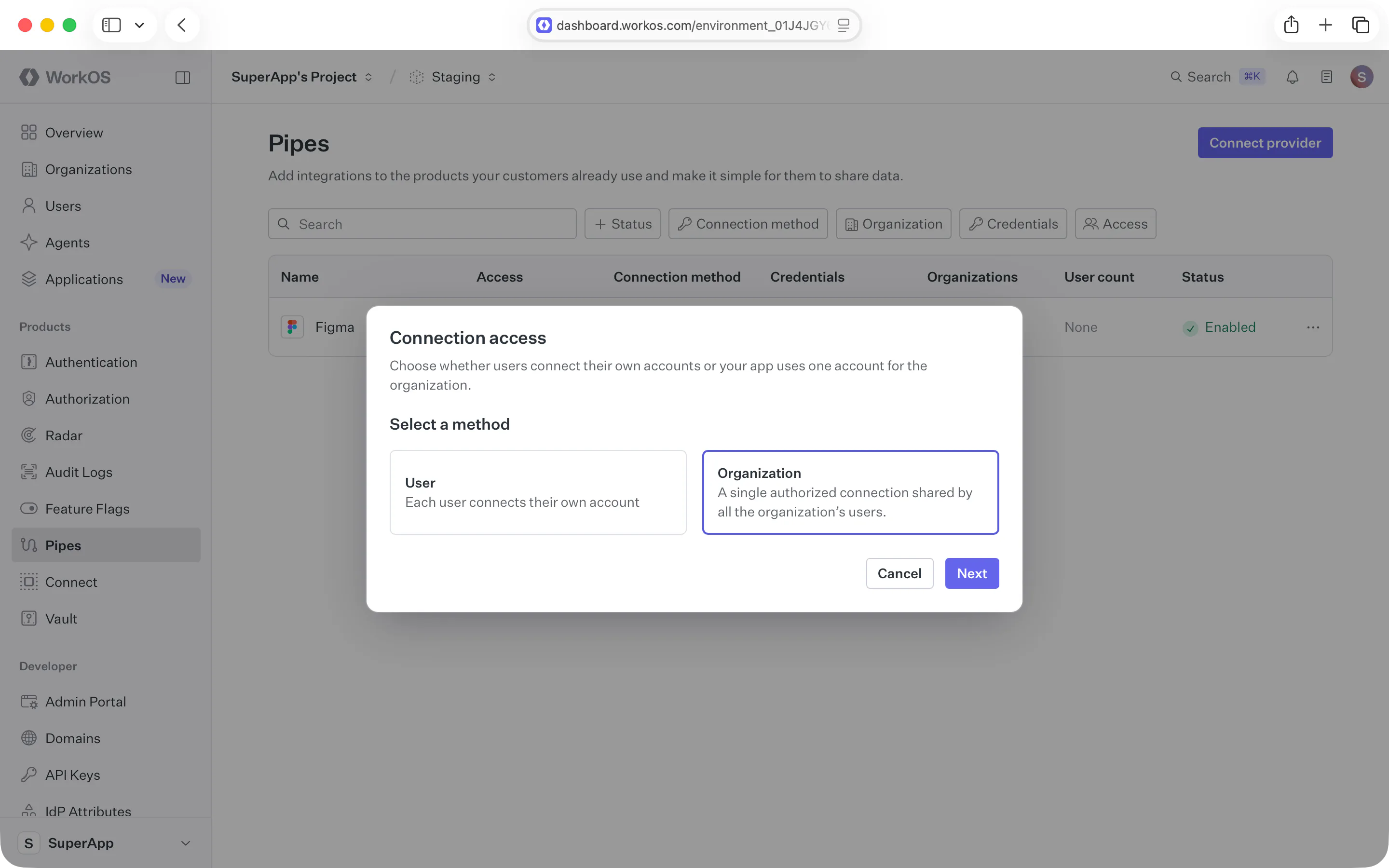The height and width of the screenshot is (868, 1389).
Task: Open the Figma row more options ellipsis
Action: tap(1313, 327)
